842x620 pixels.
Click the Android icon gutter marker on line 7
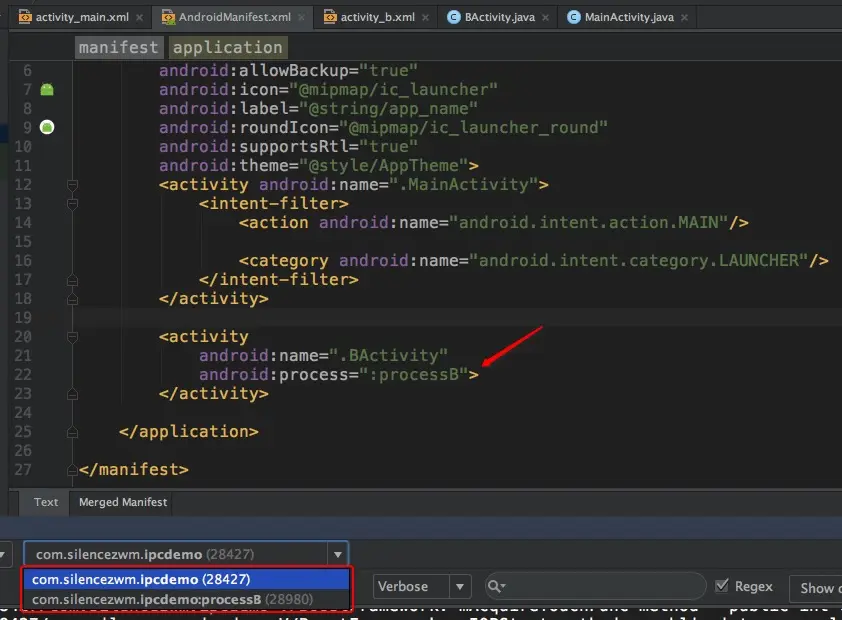click(47, 89)
